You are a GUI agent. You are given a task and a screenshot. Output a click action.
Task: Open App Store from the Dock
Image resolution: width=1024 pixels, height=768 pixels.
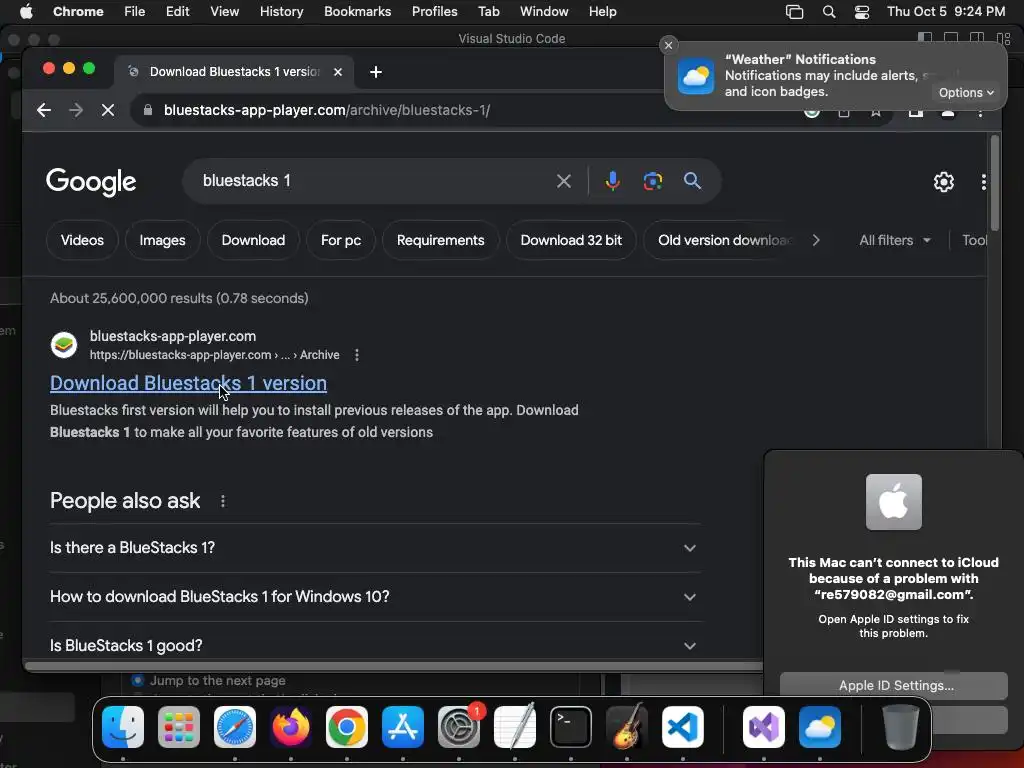pos(403,727)
